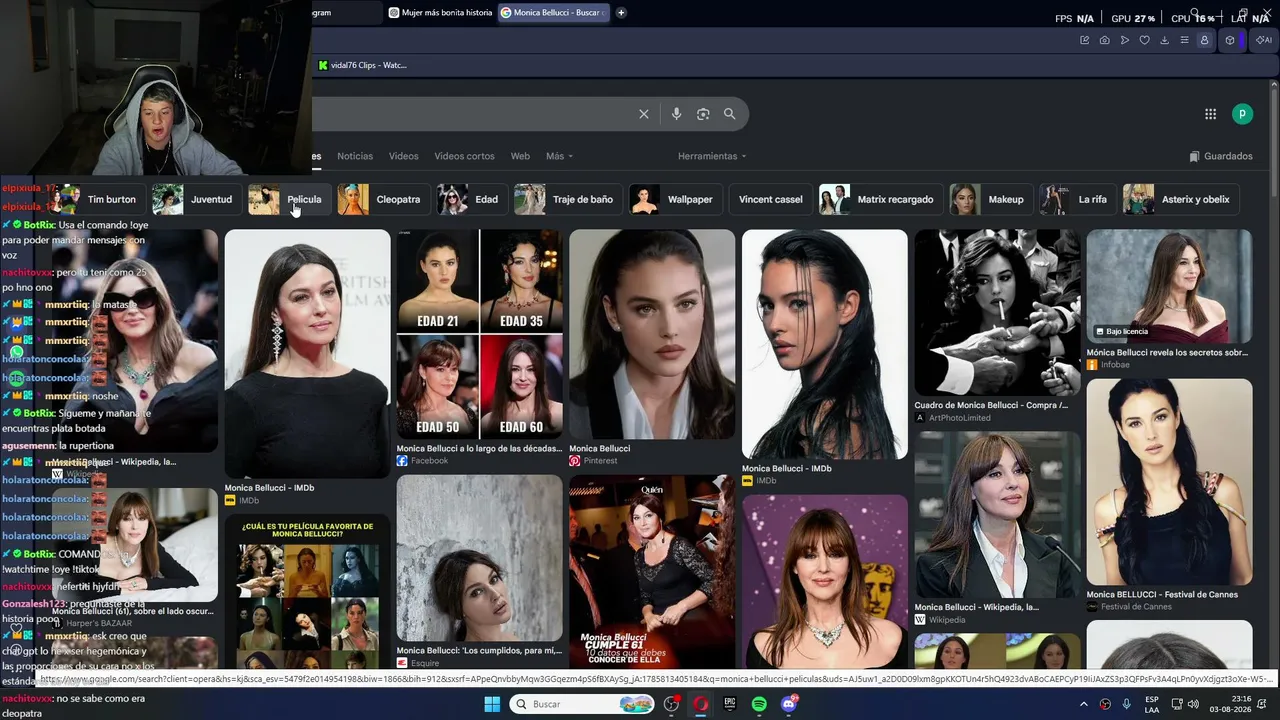The image size is (1280, 720).
Task: Open the Opera browser taskbar icon
Action: coord(701,704)
